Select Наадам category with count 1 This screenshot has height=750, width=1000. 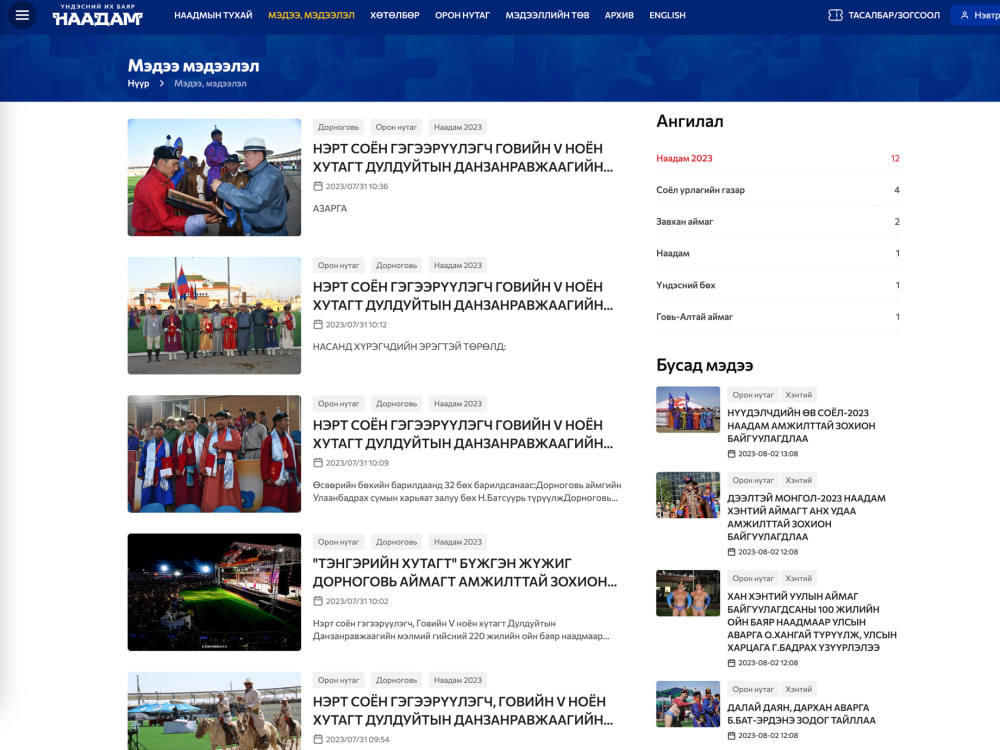click(777, 253)
